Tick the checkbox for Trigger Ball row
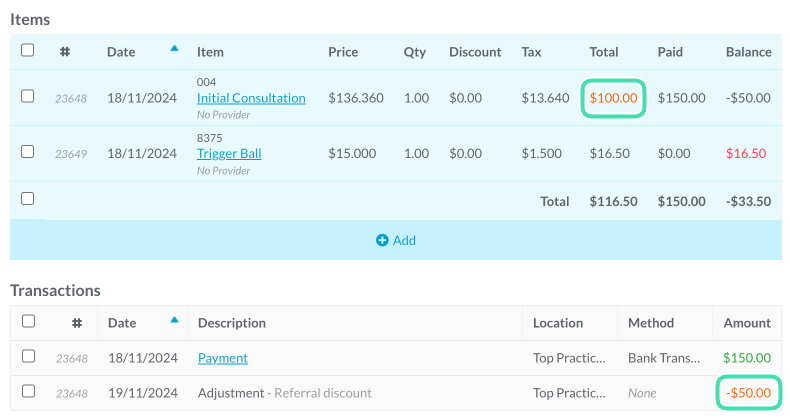The width and height of the screenshot is (790, 419). coord(28,152)
